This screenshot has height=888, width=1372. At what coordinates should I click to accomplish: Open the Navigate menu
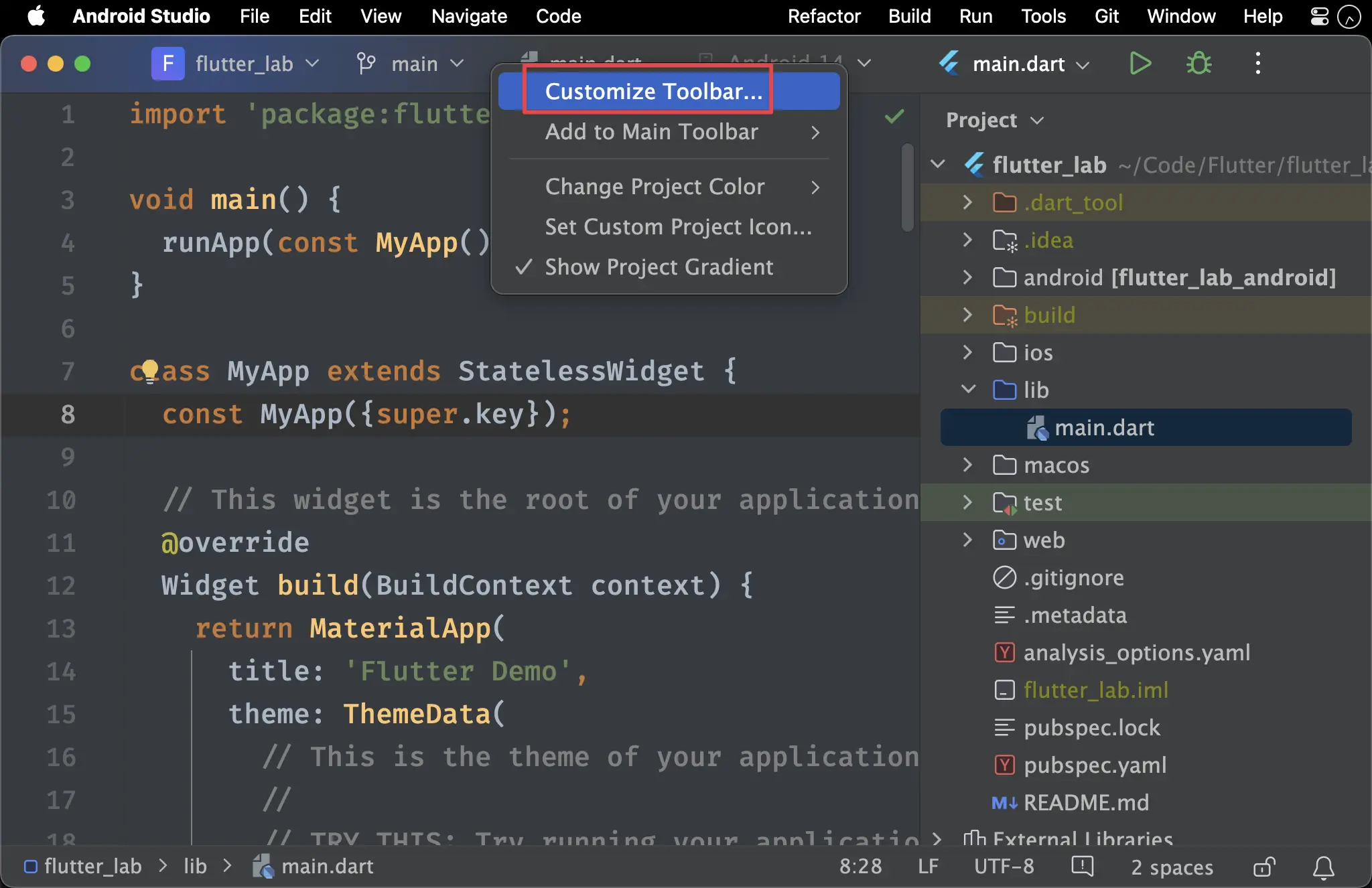click(x=469, y=16)
